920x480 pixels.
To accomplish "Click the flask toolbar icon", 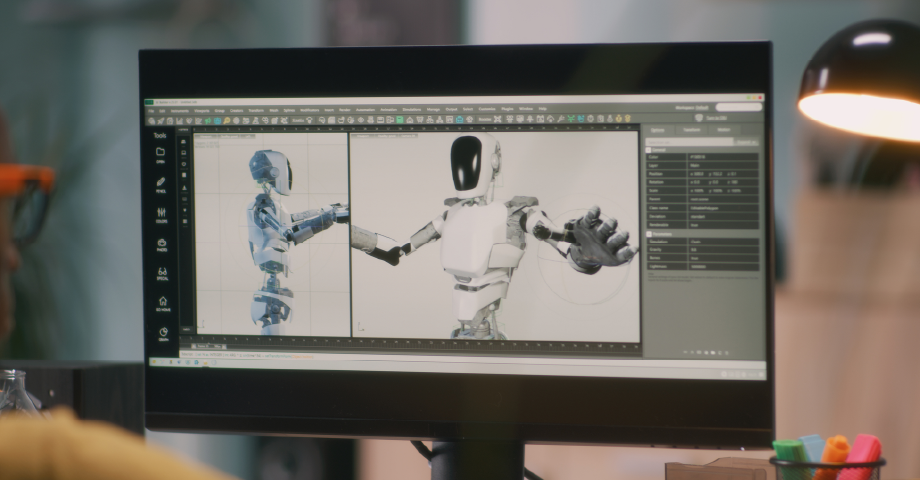I will tap(255, 120).
